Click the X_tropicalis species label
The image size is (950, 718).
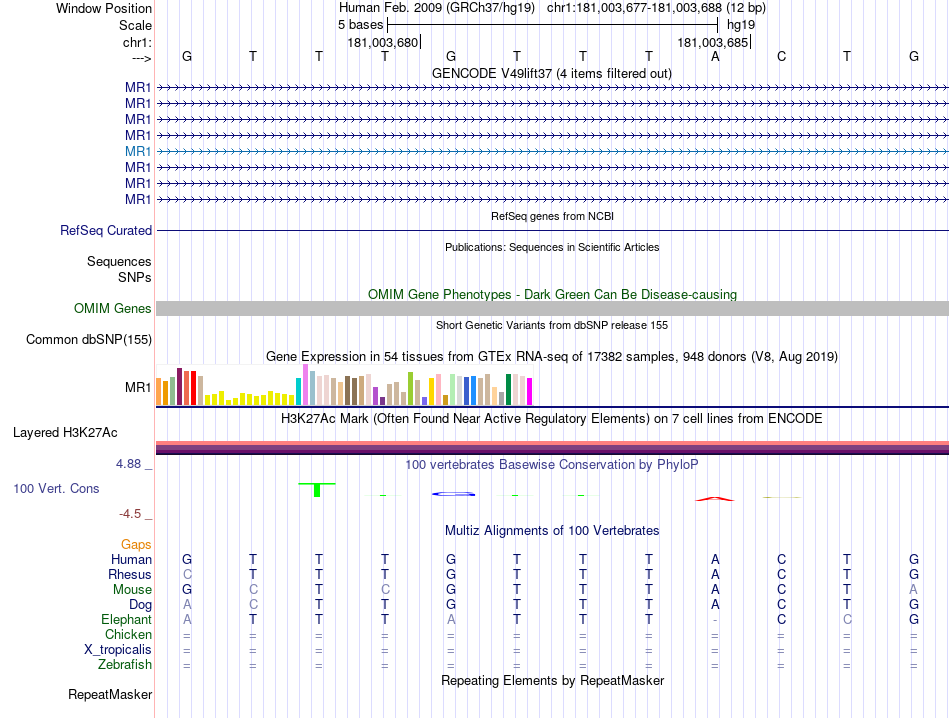[x=118, y=650]
